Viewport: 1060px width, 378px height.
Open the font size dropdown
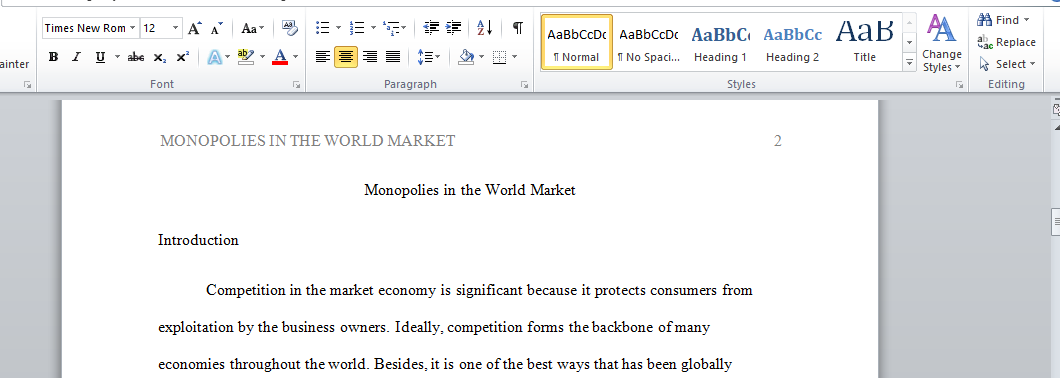(x=176, y=28)
